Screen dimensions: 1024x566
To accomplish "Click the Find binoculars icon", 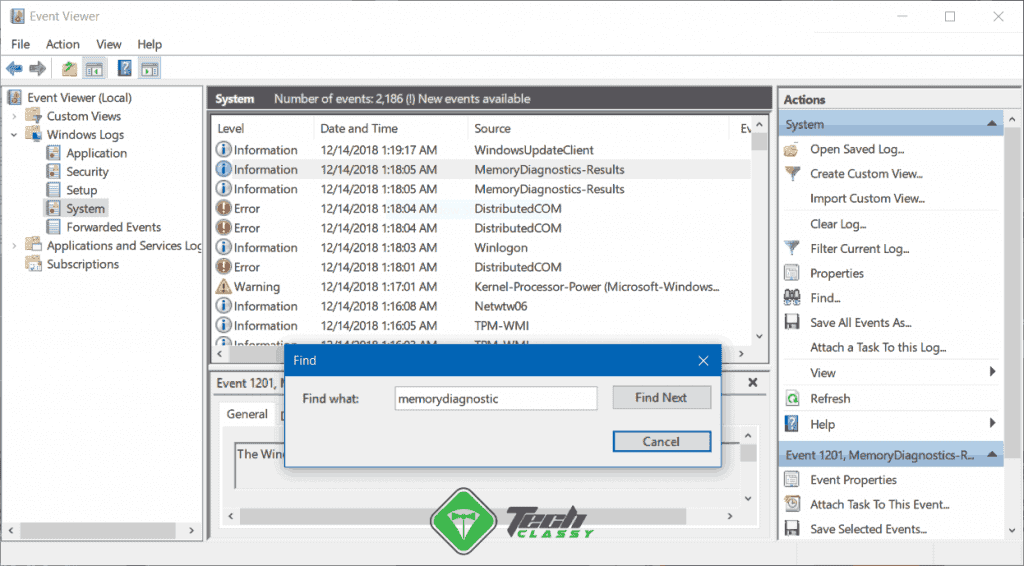I will click(x=792, y=298).
